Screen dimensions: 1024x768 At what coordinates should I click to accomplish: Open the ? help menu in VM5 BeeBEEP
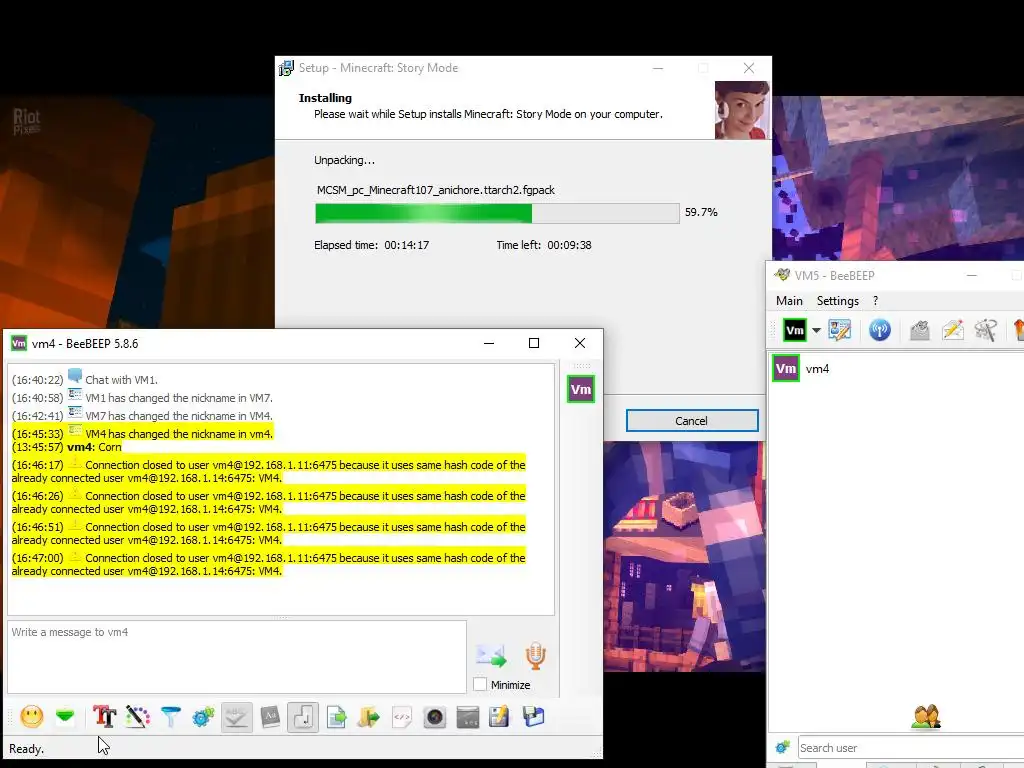(x=875, y=300)
